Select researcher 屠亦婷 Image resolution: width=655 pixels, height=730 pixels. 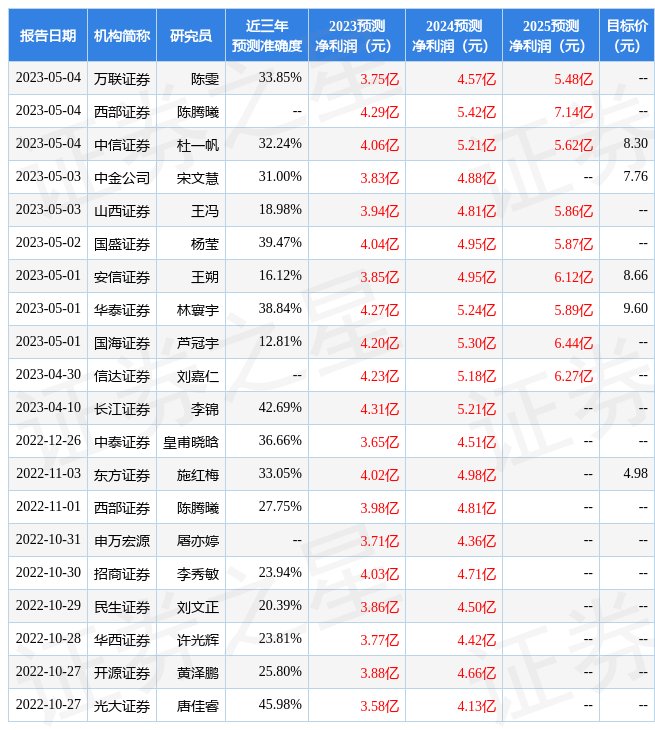point(198,541)
